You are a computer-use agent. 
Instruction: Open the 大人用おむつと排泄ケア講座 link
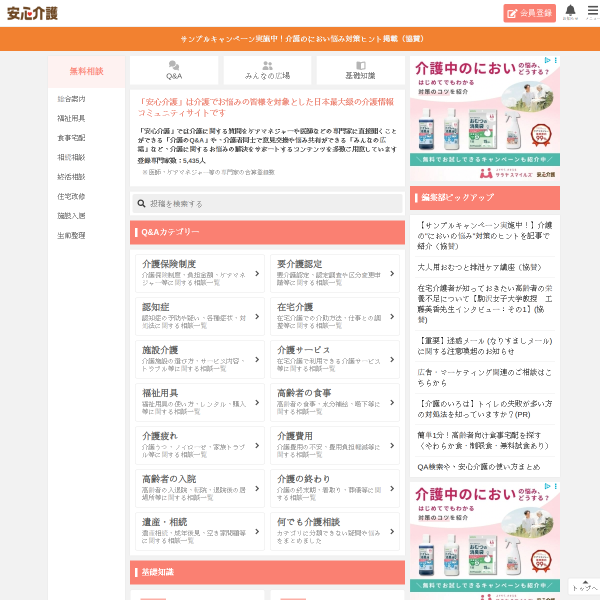pos(479,267)
